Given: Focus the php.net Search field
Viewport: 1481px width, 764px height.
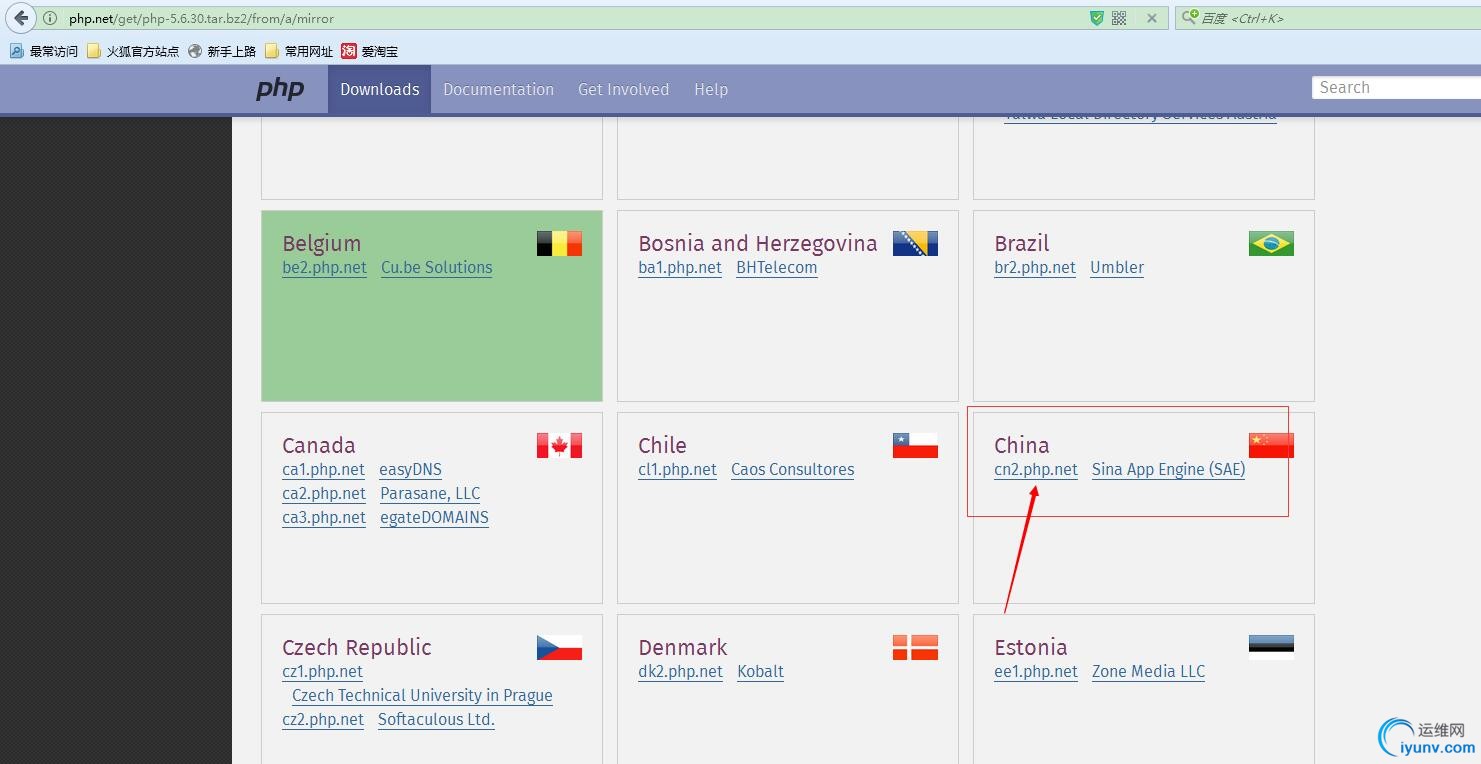Looking at the screenshot, I should (1396, 87).
